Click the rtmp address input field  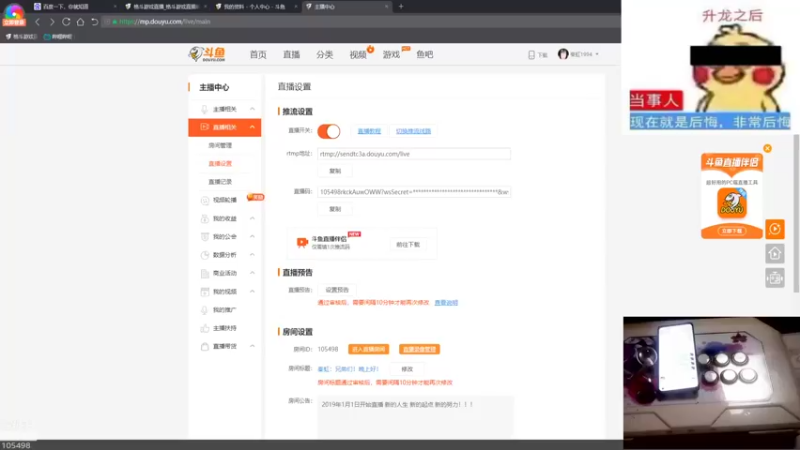pos(414,154)
